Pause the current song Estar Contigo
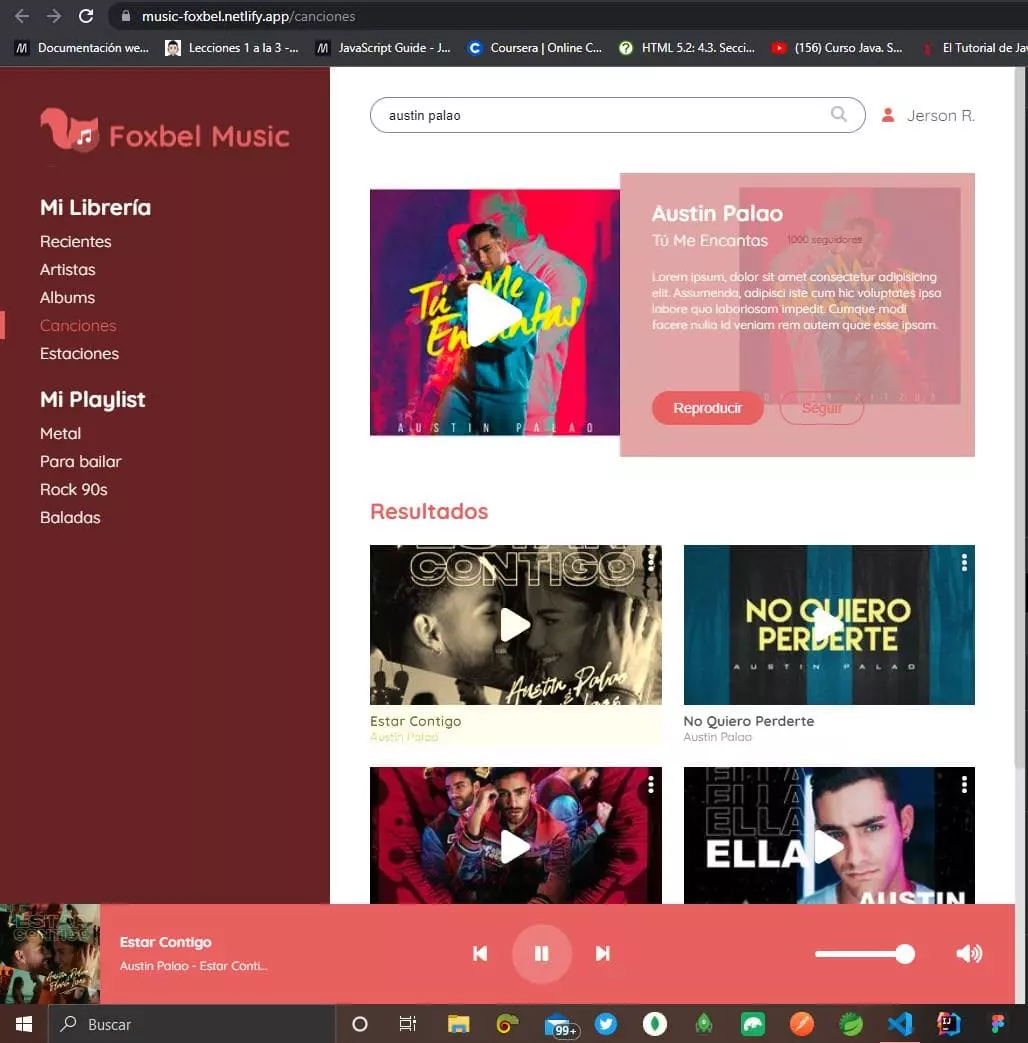The image size is (1028, 1043). coord(542,953)
